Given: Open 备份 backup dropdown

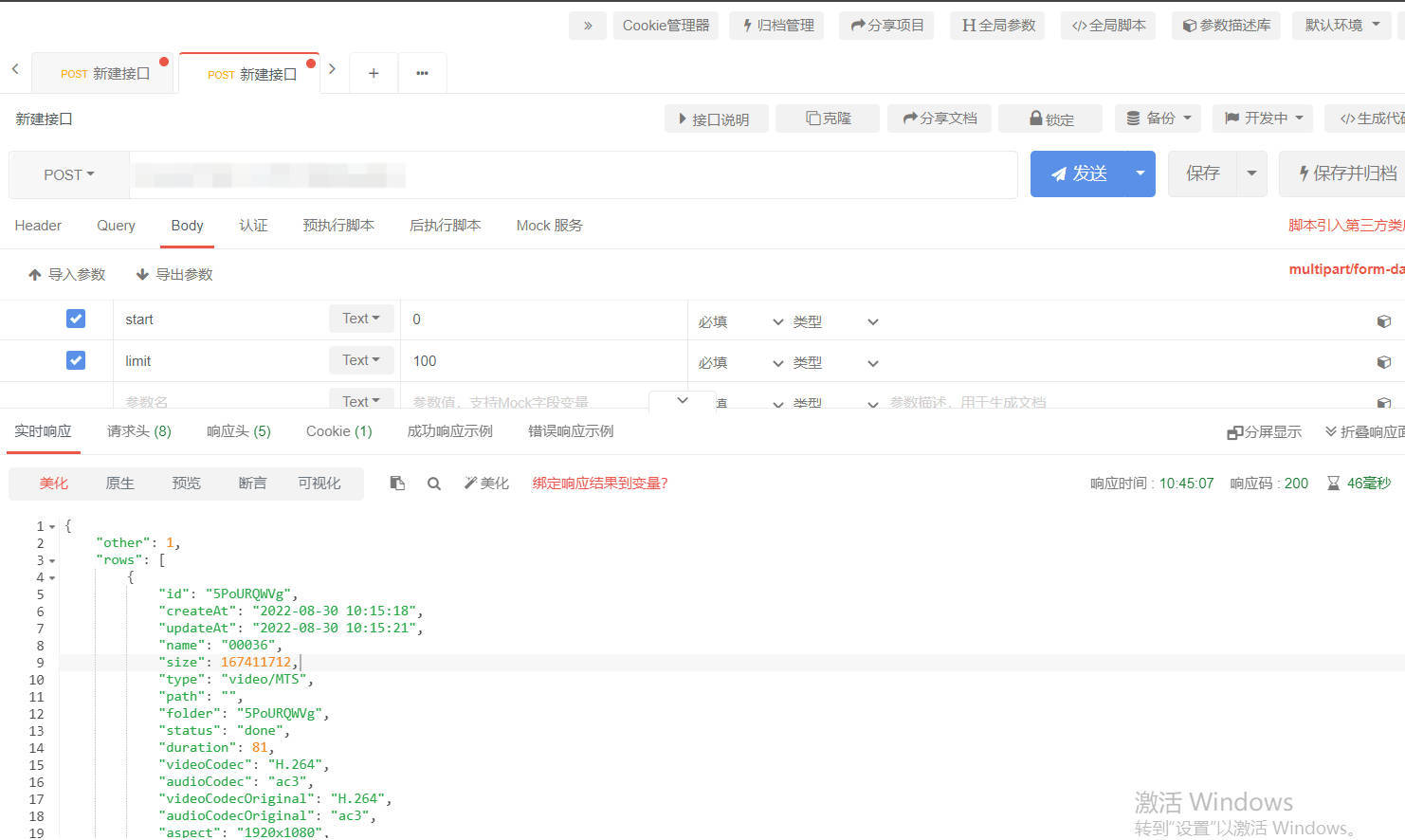Looking at the screenshot, I should (1159, 119).
